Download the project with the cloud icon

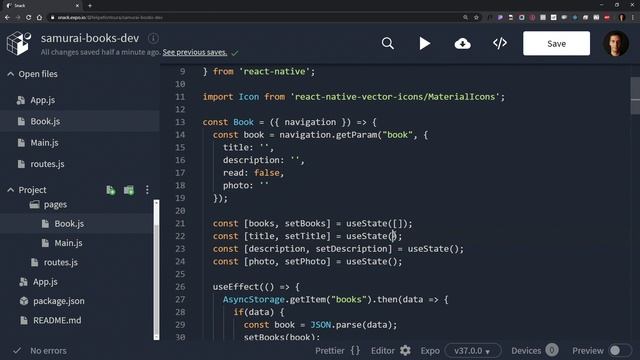(x=462, y=43)
